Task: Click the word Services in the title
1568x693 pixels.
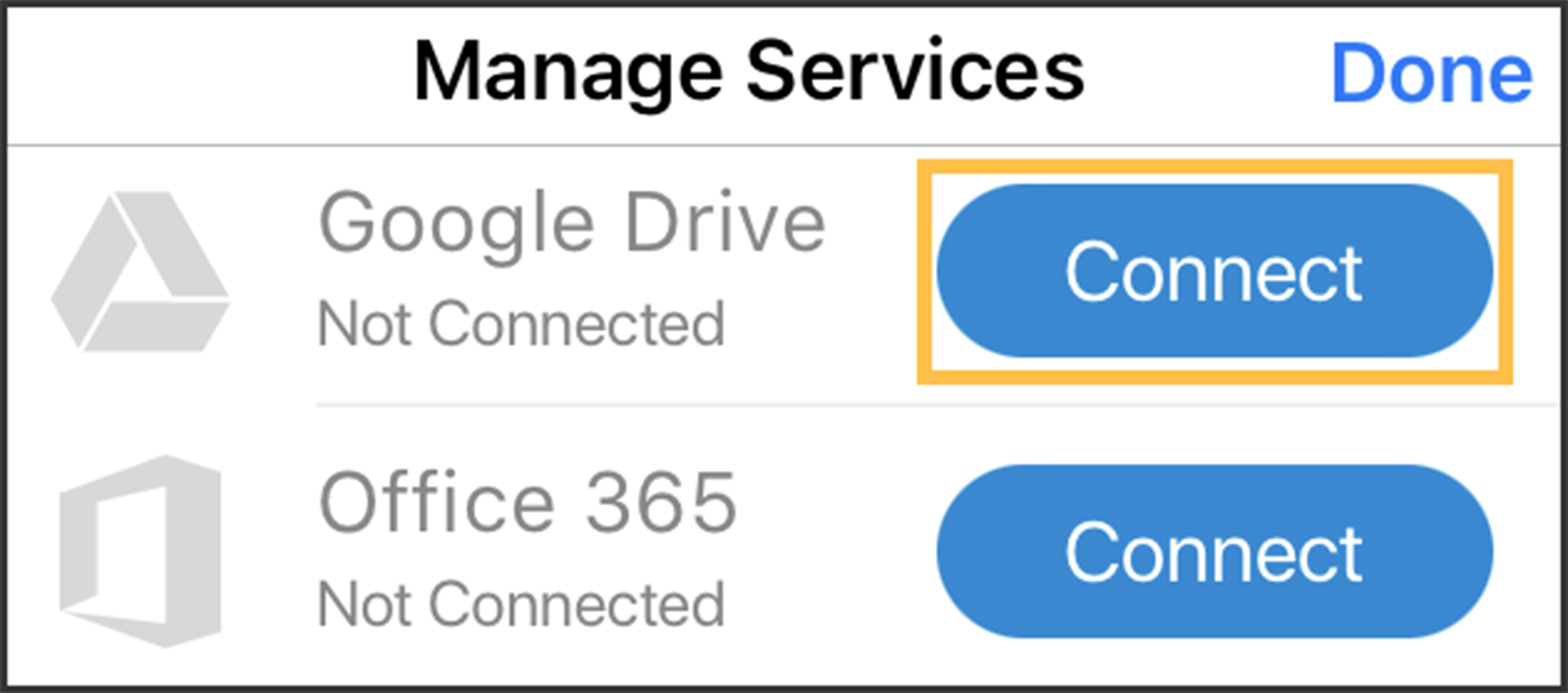Action: (915, 72)
